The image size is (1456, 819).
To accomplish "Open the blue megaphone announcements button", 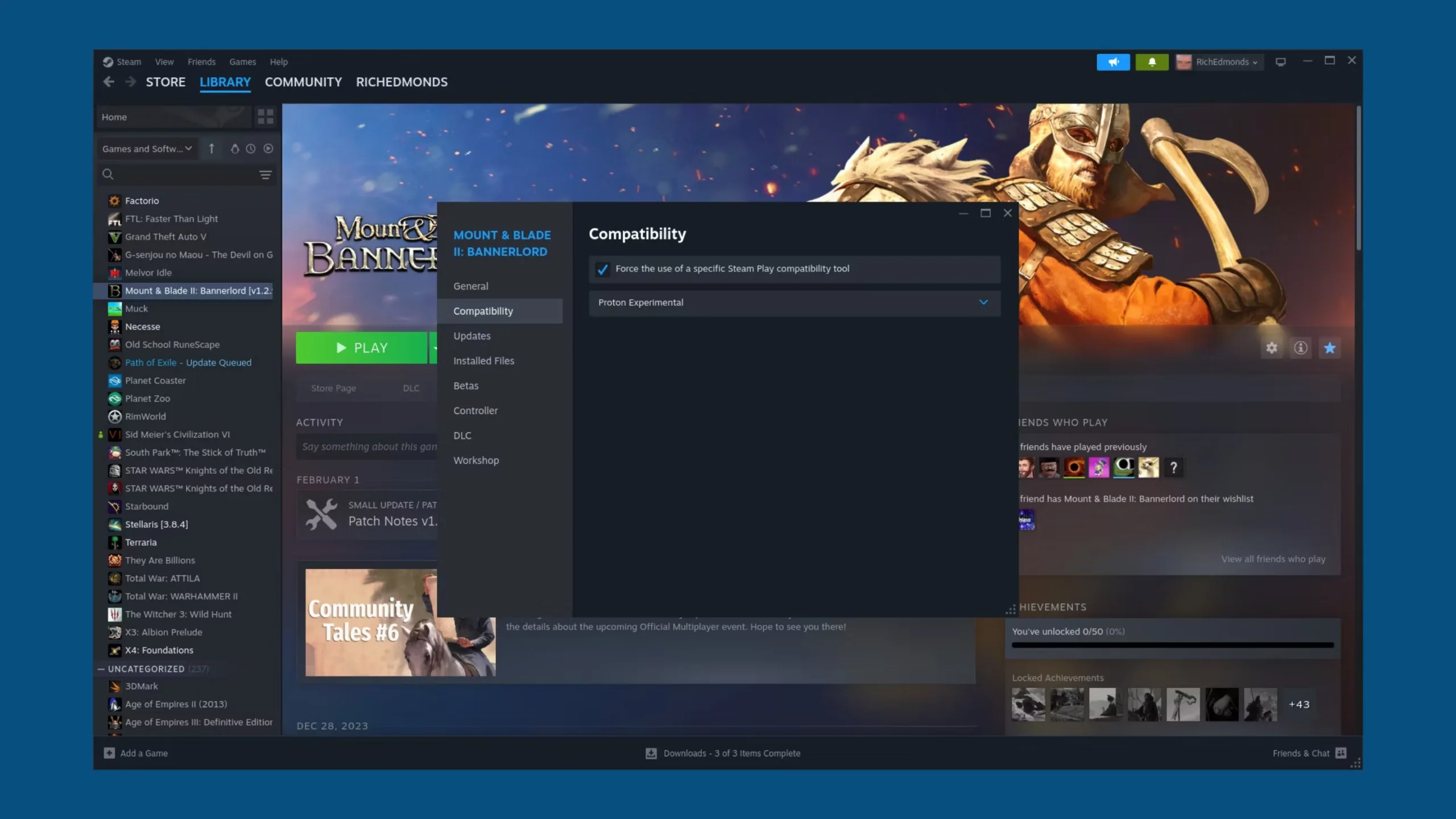I will (1113, 62).
